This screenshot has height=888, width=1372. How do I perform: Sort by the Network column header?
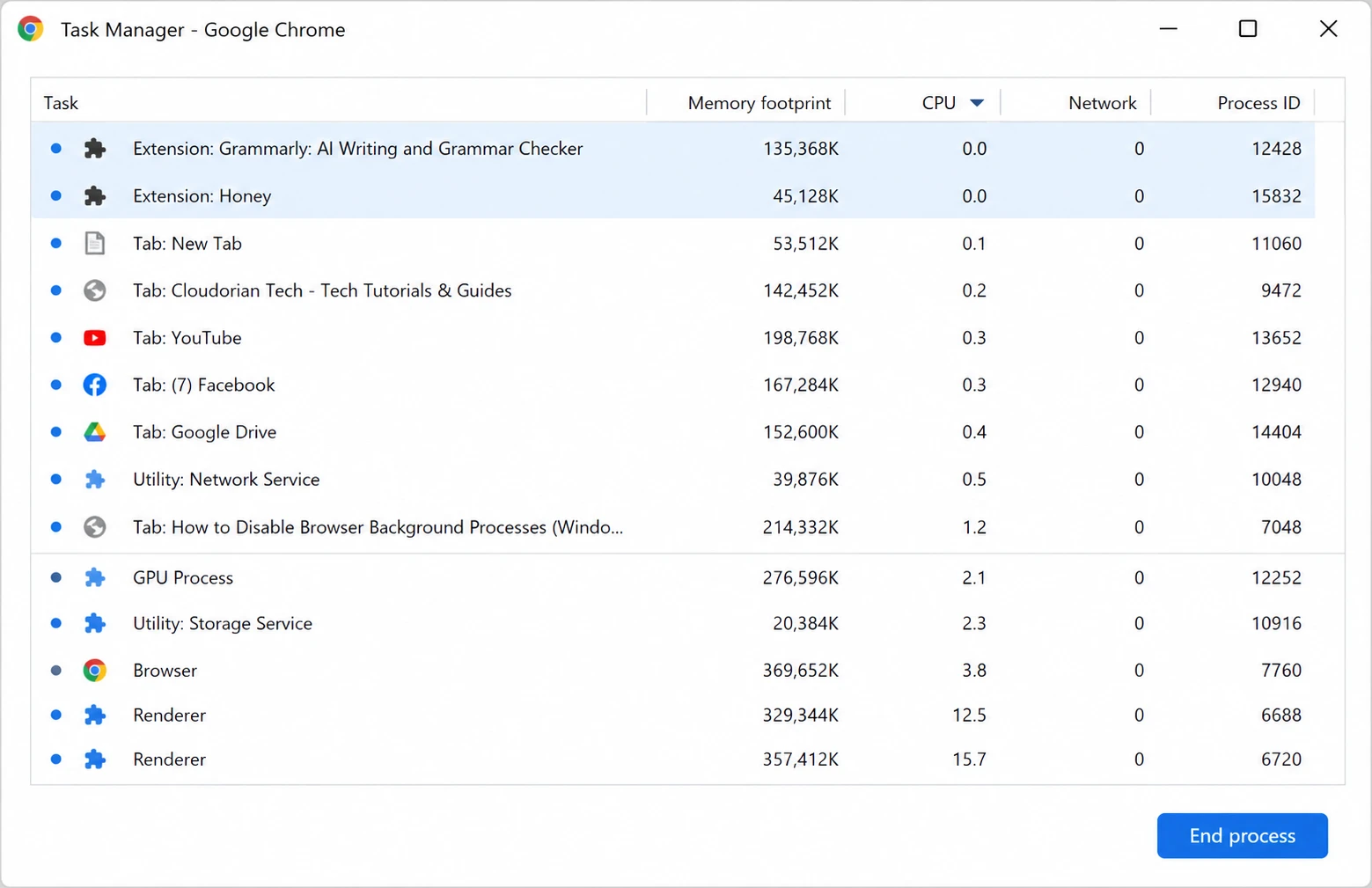point(1103,103)
